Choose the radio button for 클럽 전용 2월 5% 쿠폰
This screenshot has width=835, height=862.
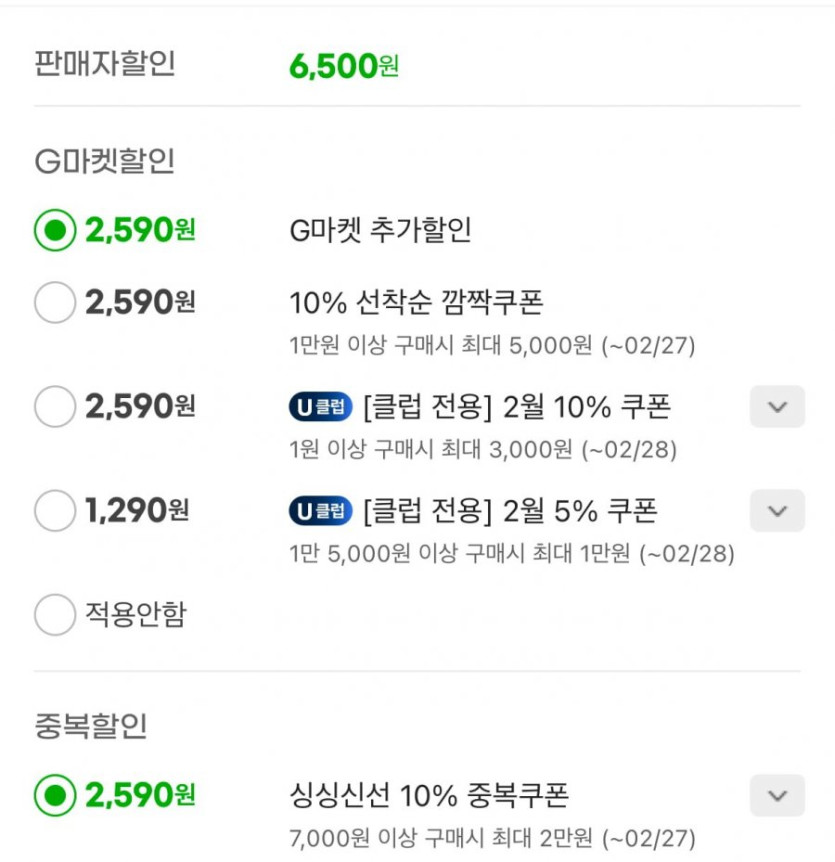[x=55, y=512]
